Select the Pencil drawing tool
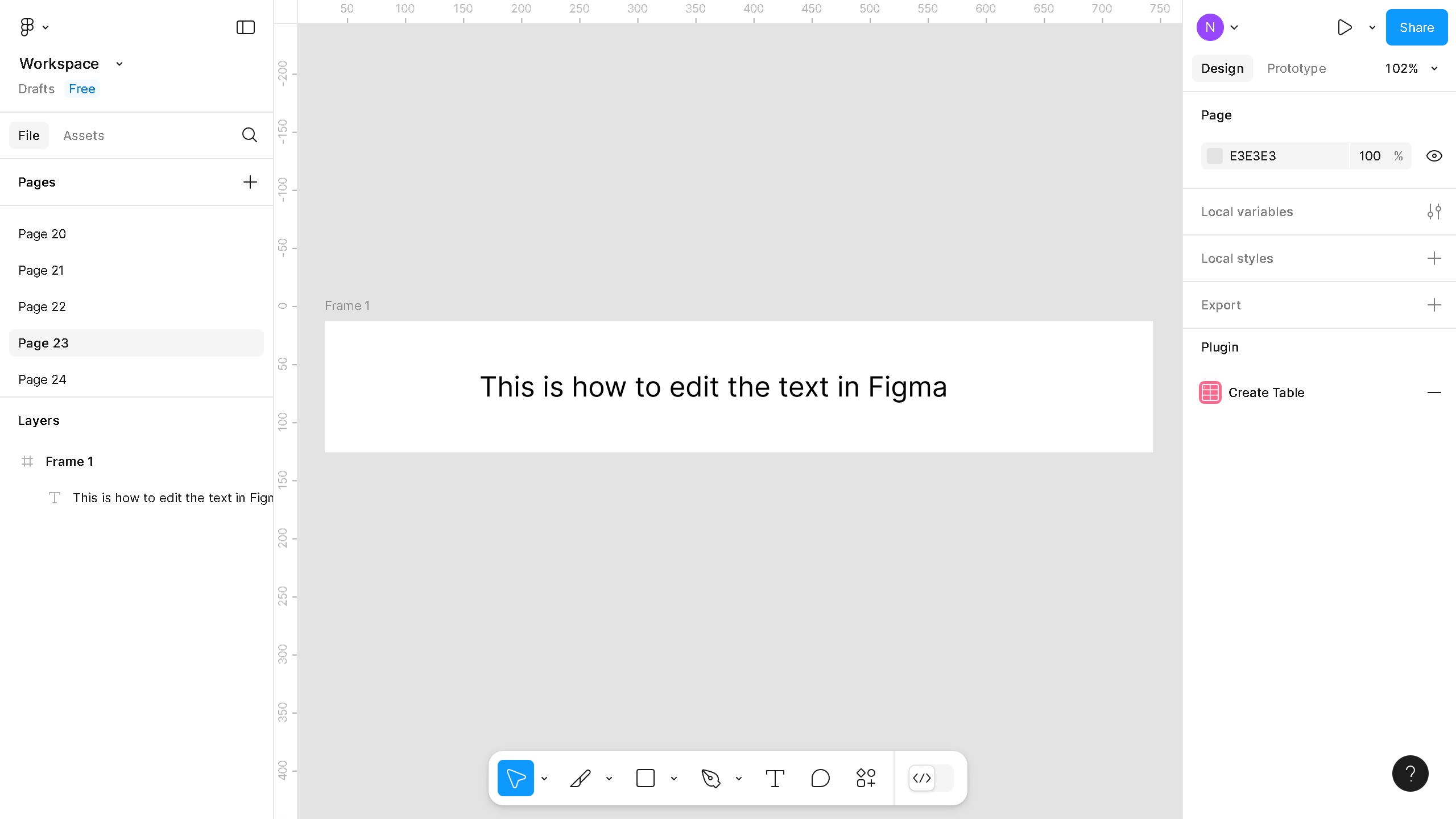 (581, 778)
